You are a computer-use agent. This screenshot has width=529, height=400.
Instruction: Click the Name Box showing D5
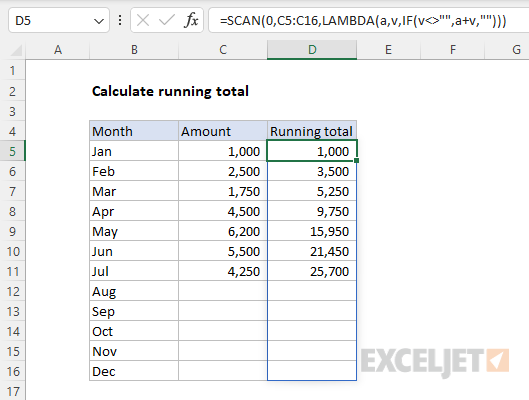coord(59,21)
